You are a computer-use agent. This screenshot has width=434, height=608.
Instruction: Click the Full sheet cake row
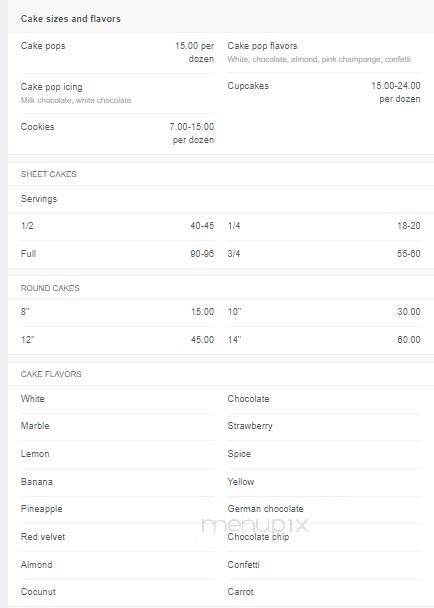click(x=117, y=254)
